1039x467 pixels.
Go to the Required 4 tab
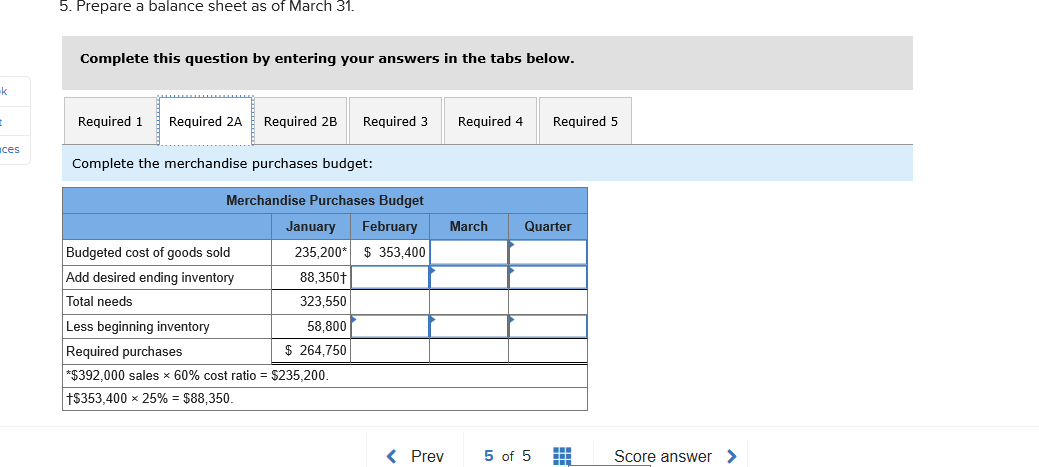(490, 121)
